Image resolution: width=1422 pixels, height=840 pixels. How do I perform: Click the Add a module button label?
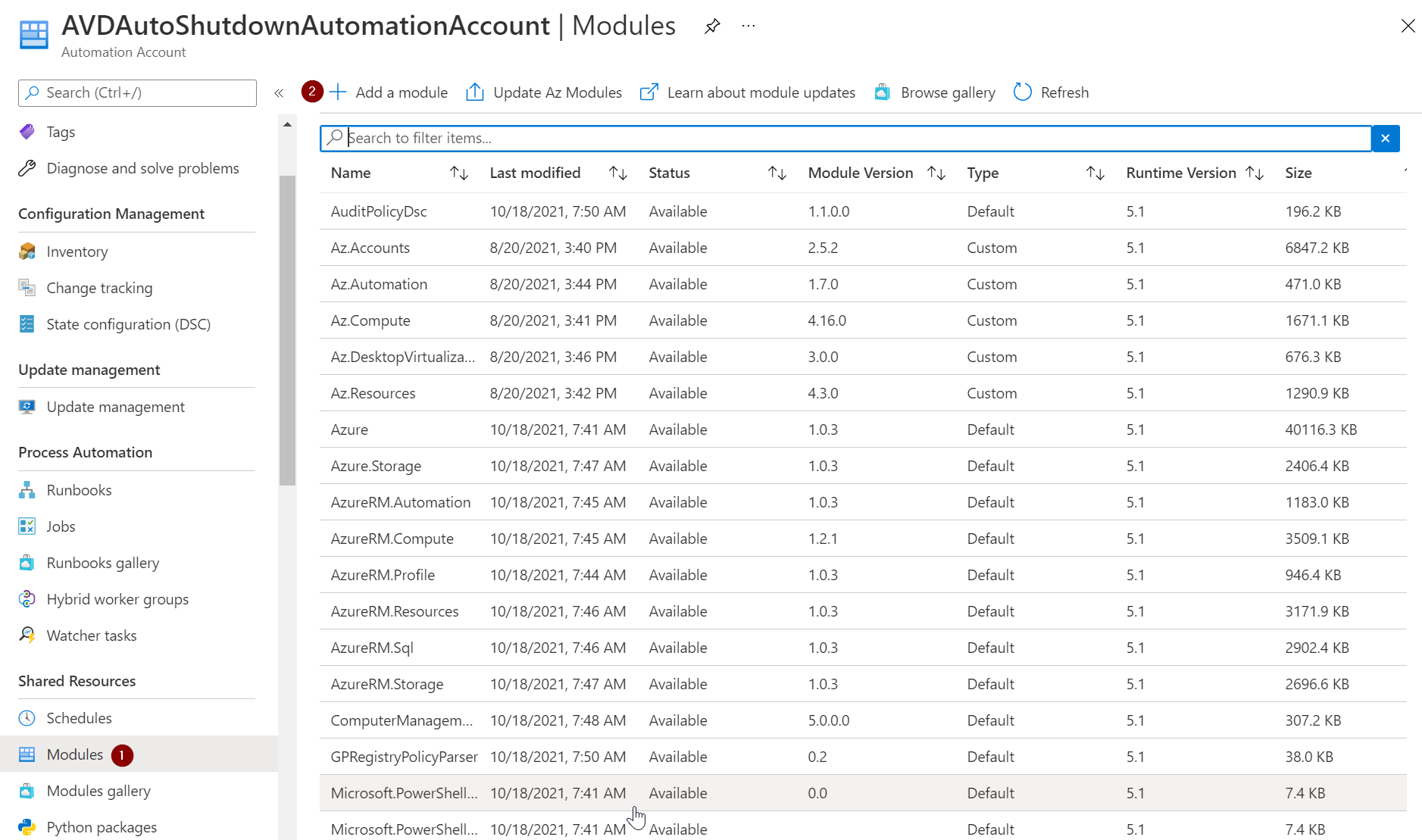402,92
